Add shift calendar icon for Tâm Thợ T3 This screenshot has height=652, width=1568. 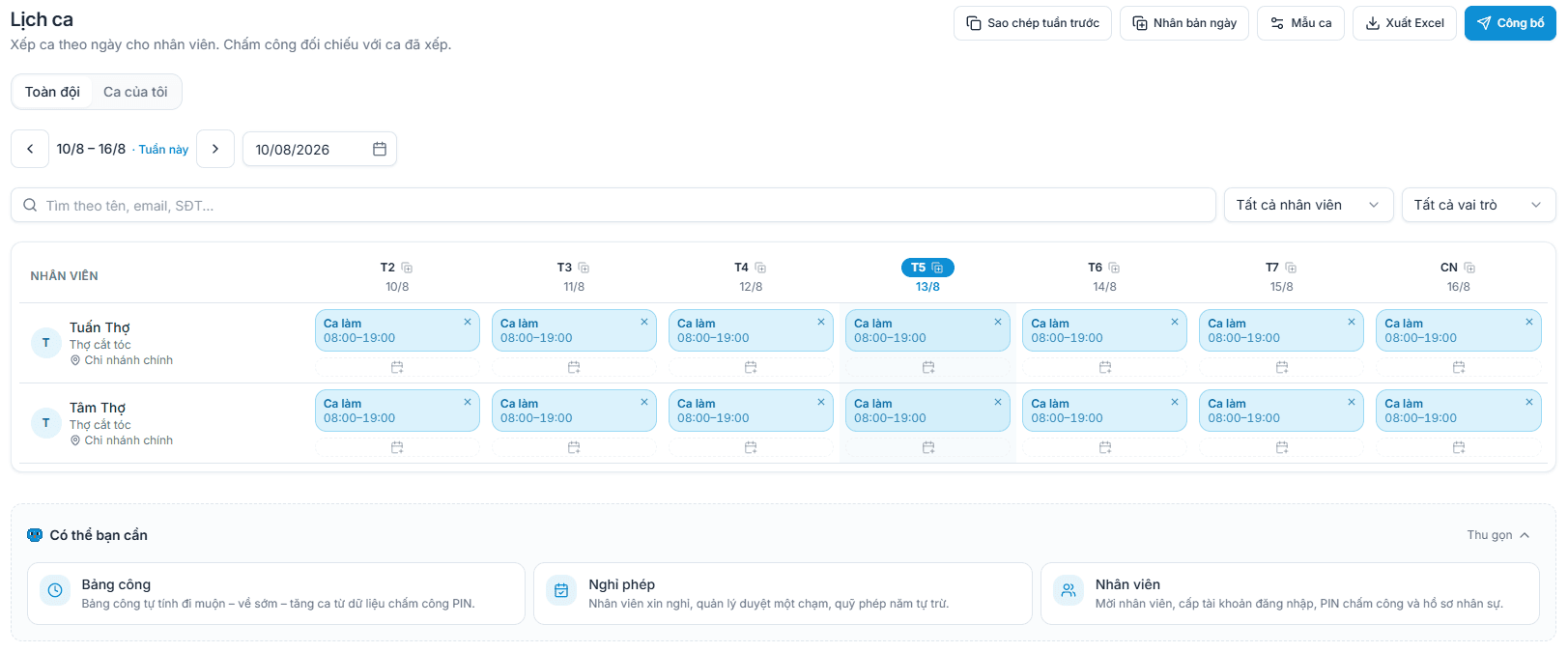[x=574, y=447]
